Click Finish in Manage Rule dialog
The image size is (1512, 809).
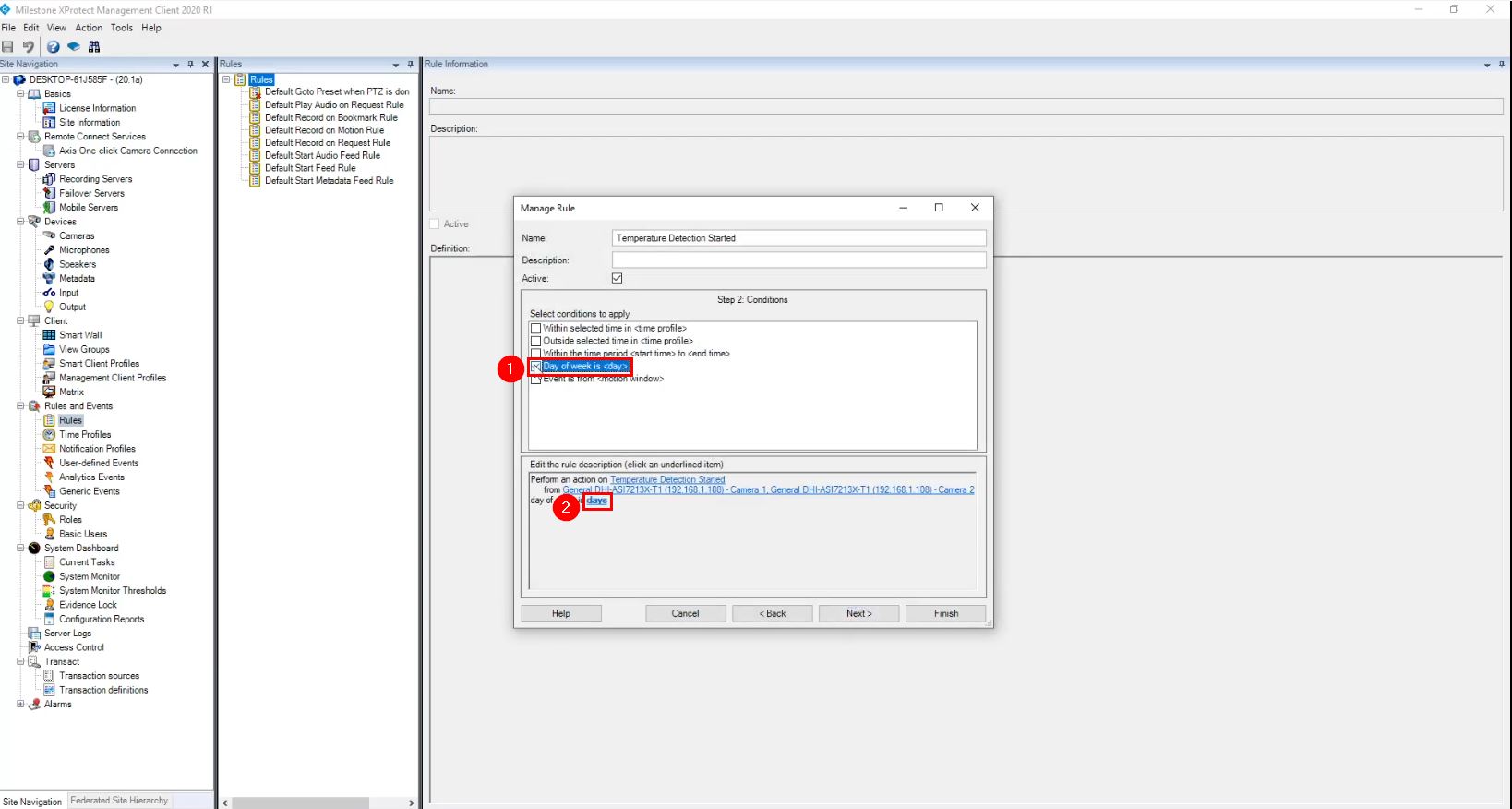click(946, 613)
